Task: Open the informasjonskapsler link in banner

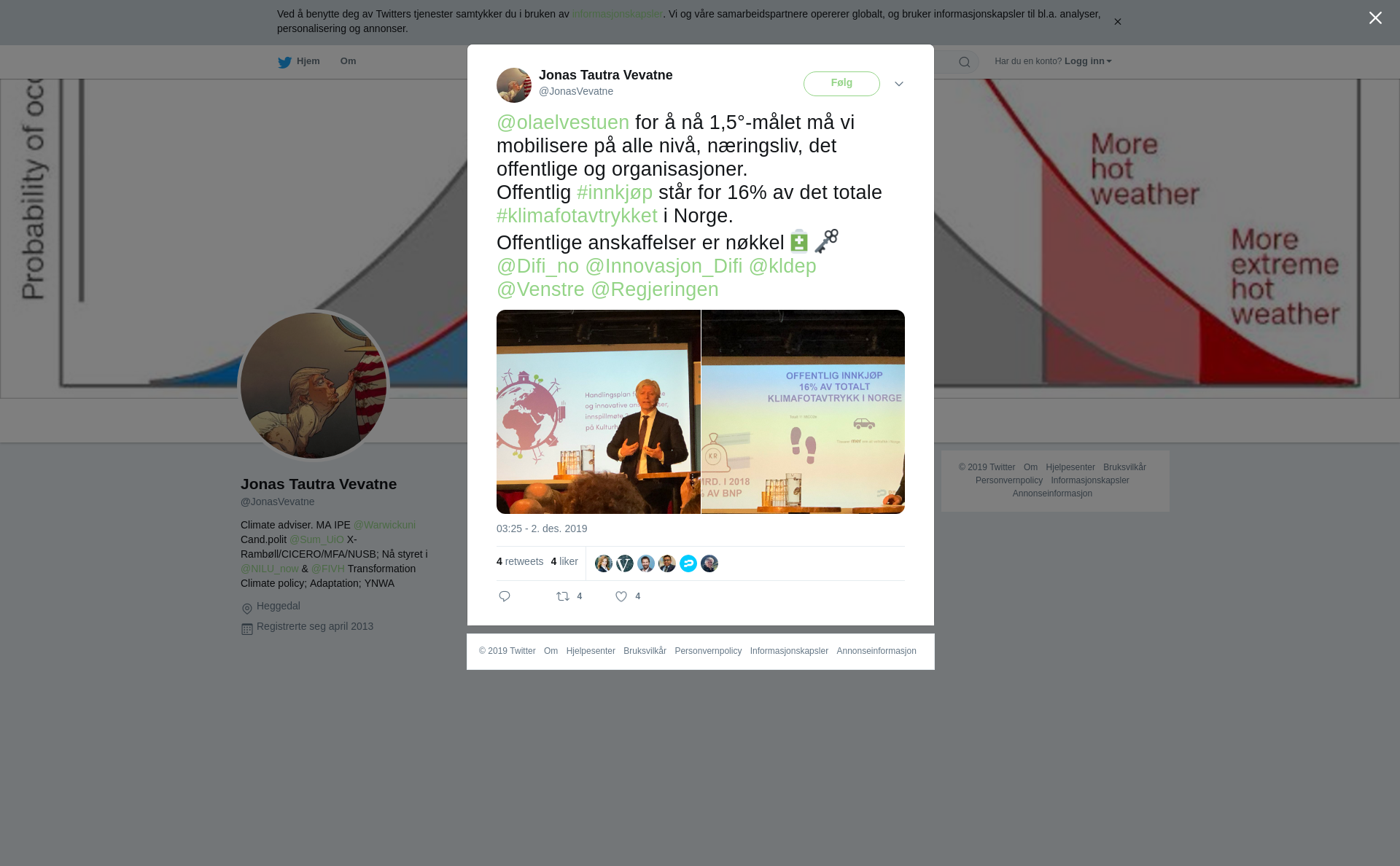Action: coord(617,14)
